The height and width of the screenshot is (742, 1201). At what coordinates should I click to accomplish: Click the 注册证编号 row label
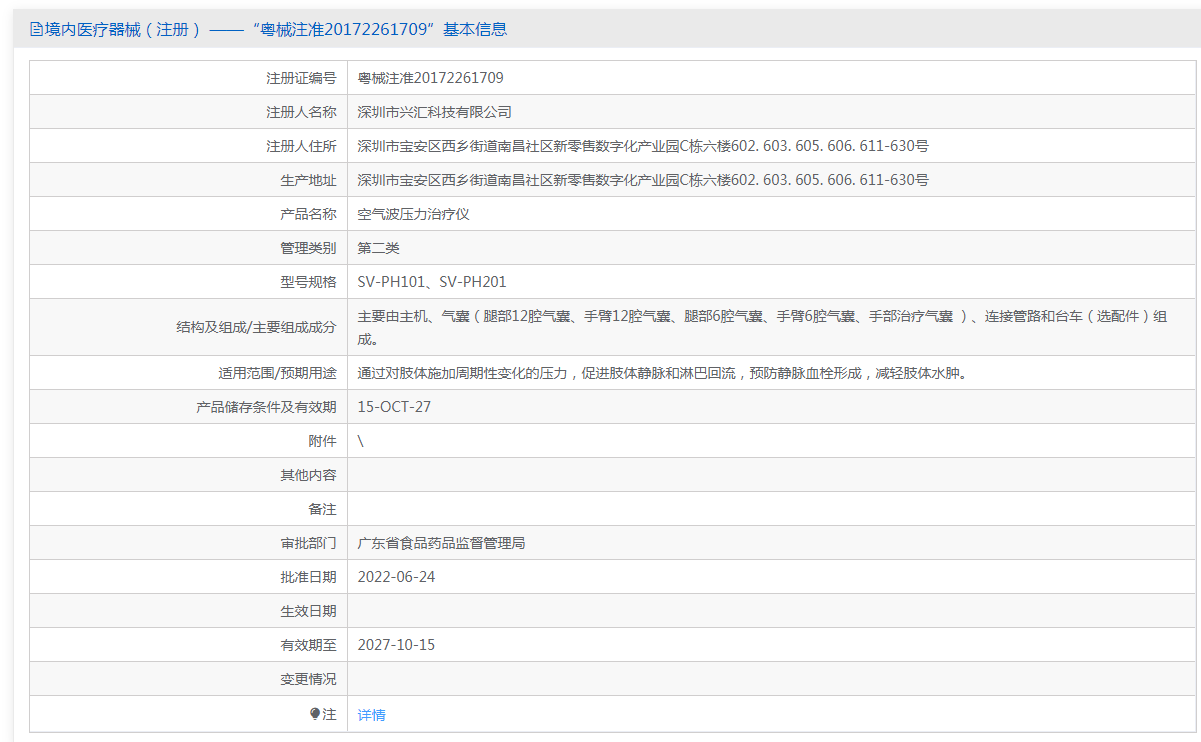(x=301, y=78)
